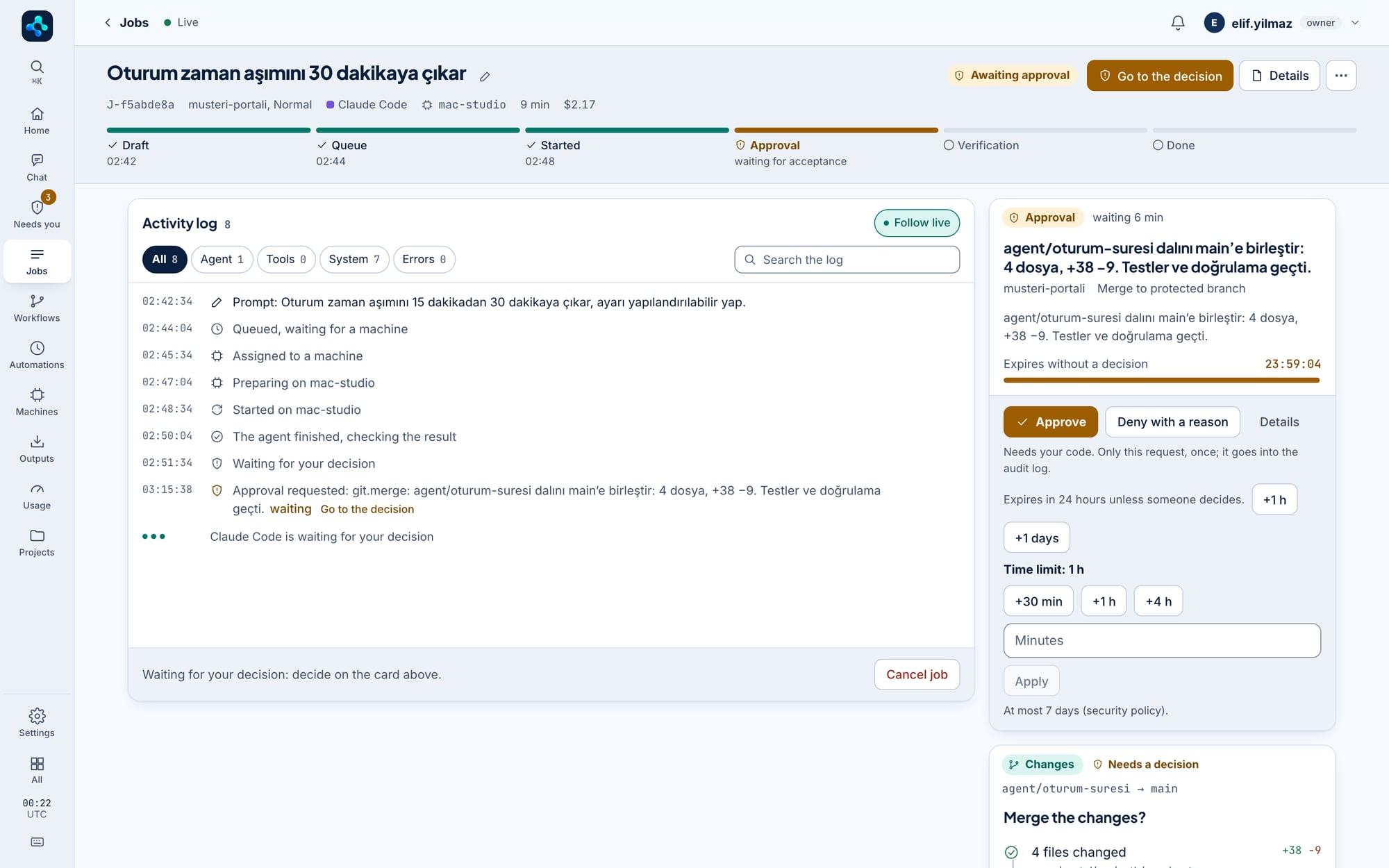
Task: Extend expiry by +1 days
Action: (1036, 537)
